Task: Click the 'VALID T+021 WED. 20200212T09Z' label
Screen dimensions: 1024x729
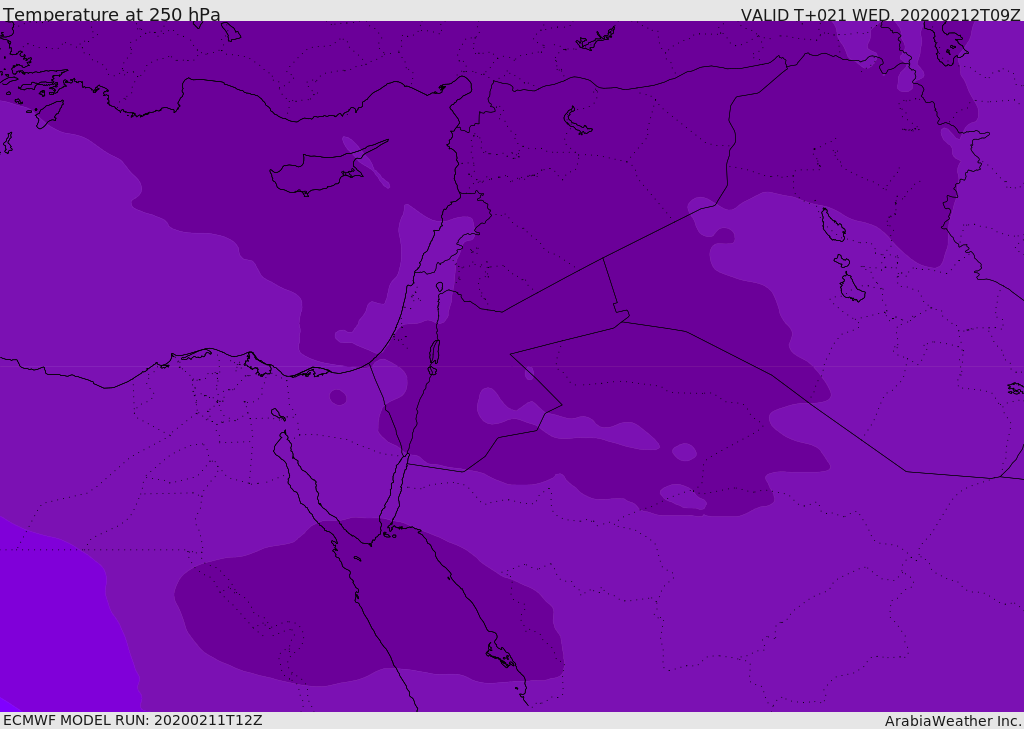Action: click(880, 14)
